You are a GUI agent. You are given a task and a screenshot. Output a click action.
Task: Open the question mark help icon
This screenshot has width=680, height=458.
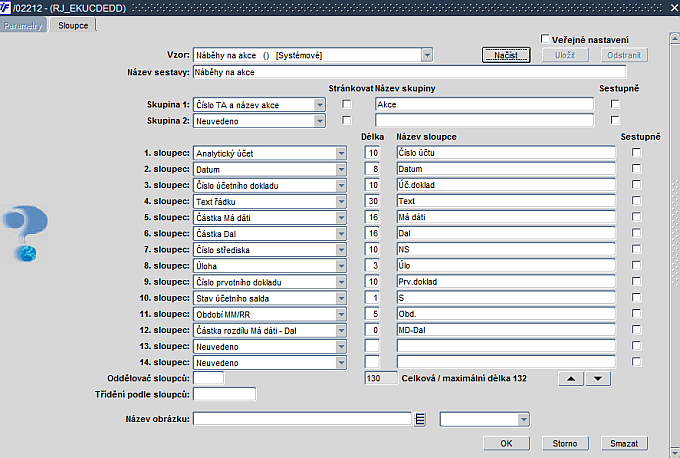pyautogui.click(x=25, y=233)
